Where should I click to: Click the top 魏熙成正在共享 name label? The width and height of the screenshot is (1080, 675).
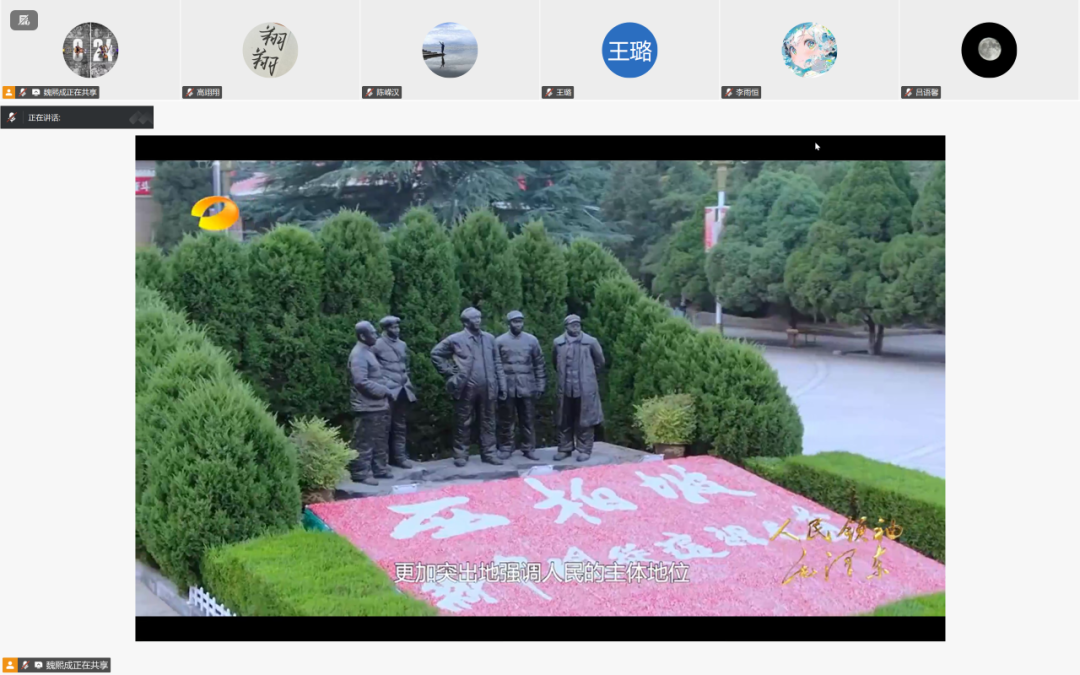(x=70, y=92)
